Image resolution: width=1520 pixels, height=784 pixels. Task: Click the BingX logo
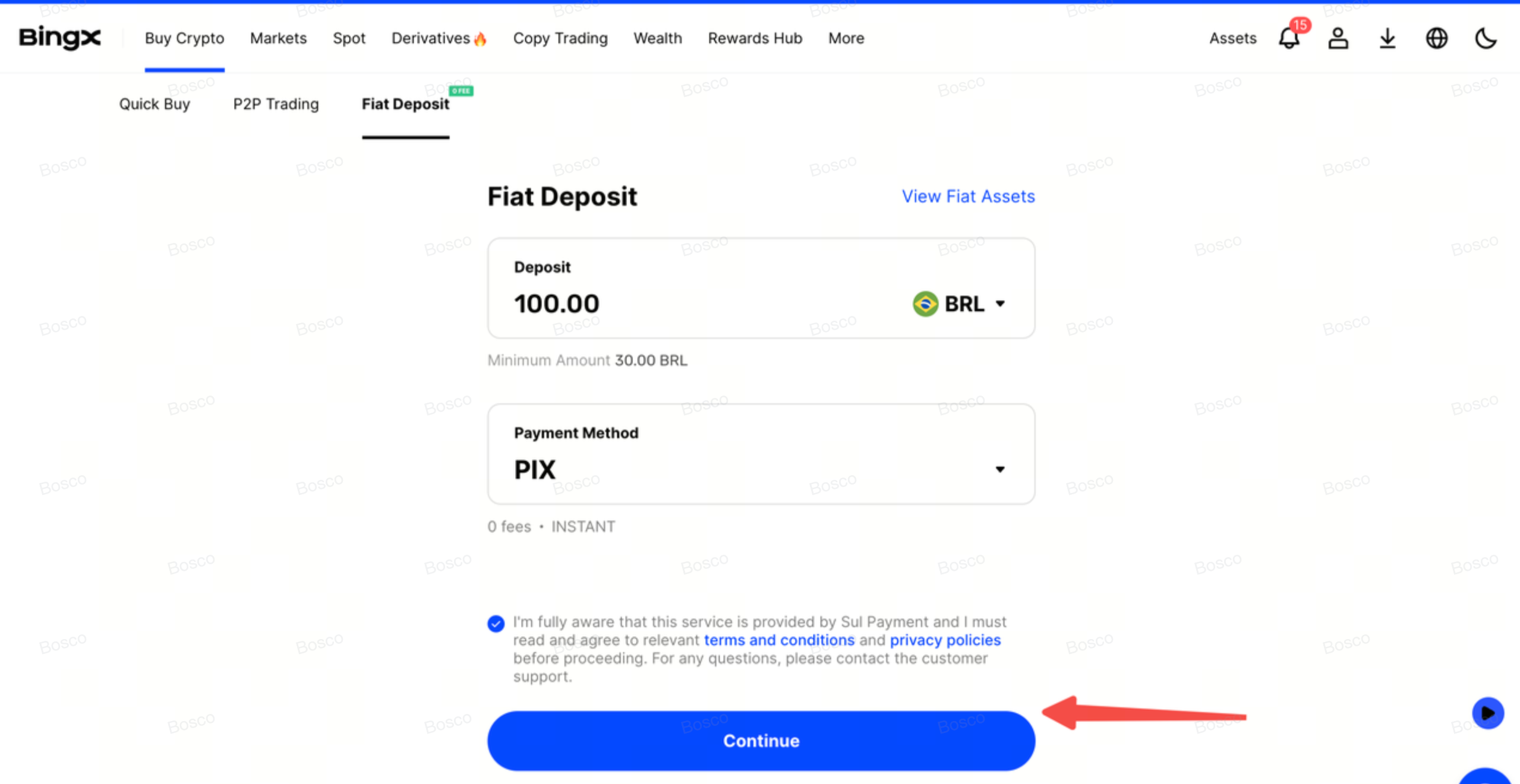pyautogui.click(x=59, y=38)
